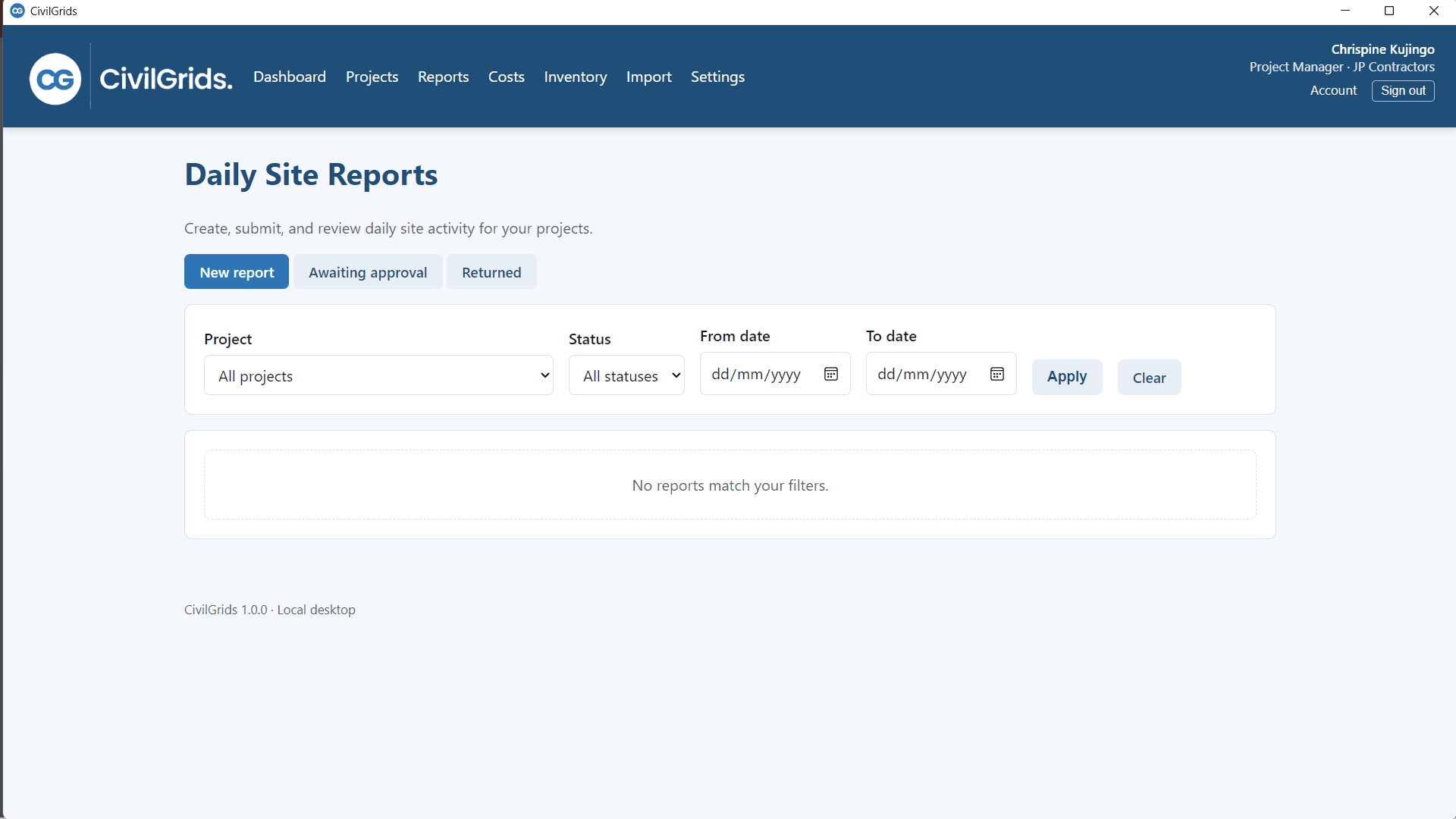Image resolution: width=1456 pixels, height=819 pixels.
Task: Go to the Projects menu item
Action: tap(372, 77)
